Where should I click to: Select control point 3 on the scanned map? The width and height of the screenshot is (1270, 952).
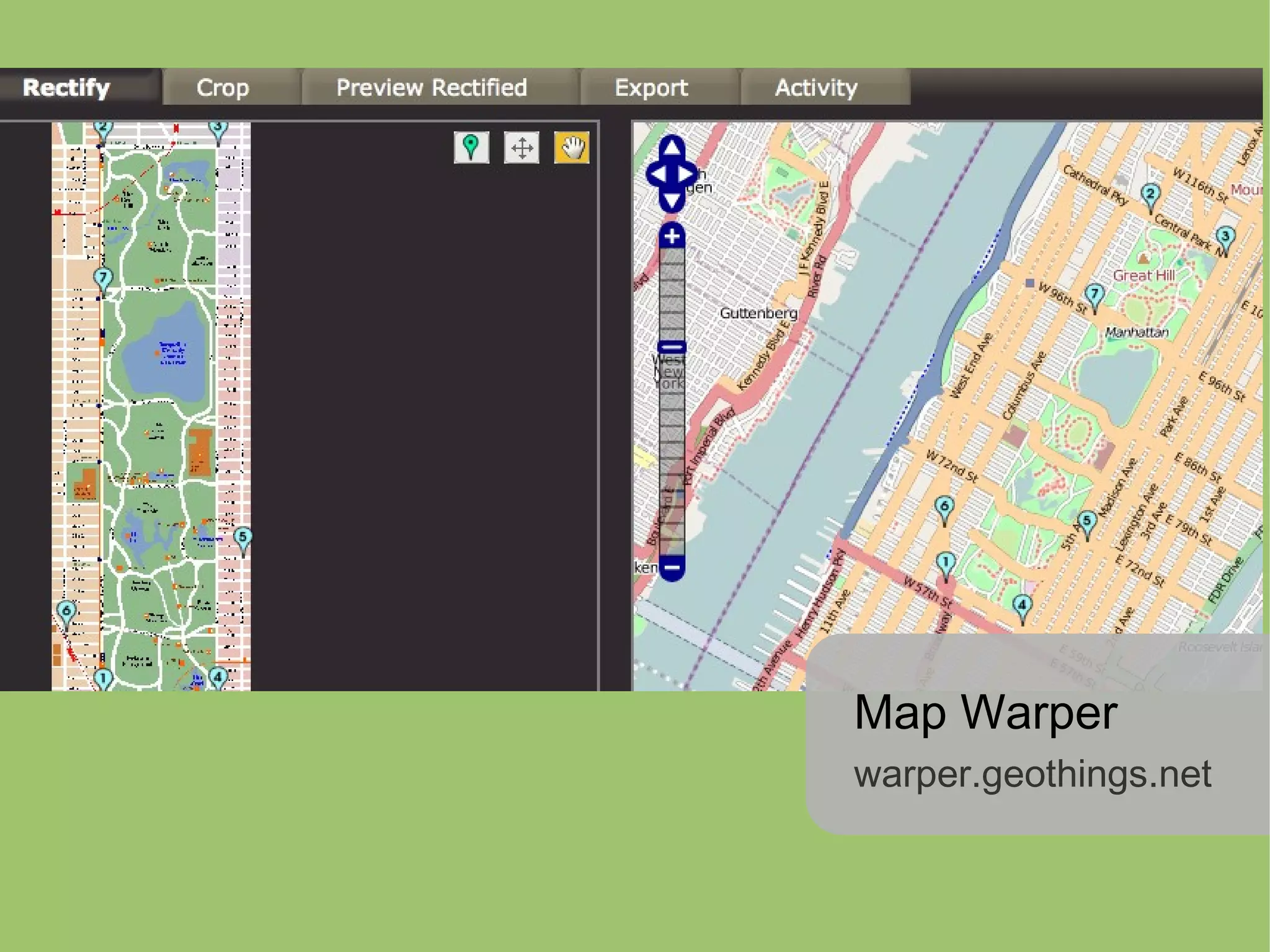[x=218, y=132]
